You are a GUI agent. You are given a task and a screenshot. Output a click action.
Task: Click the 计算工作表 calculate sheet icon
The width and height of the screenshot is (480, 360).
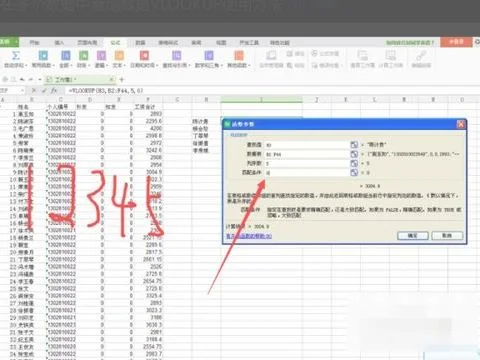pos(390,55)
